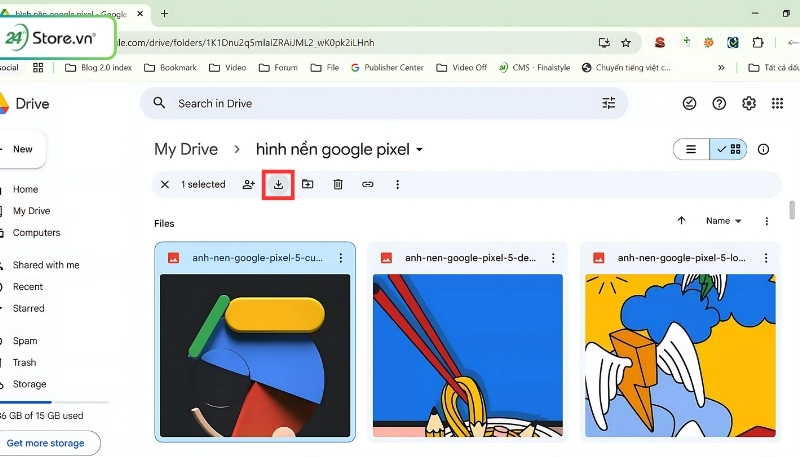Click the search magnifier icon
The height and width of the screenshot is (457, 800).
click(x=159, y=103)
